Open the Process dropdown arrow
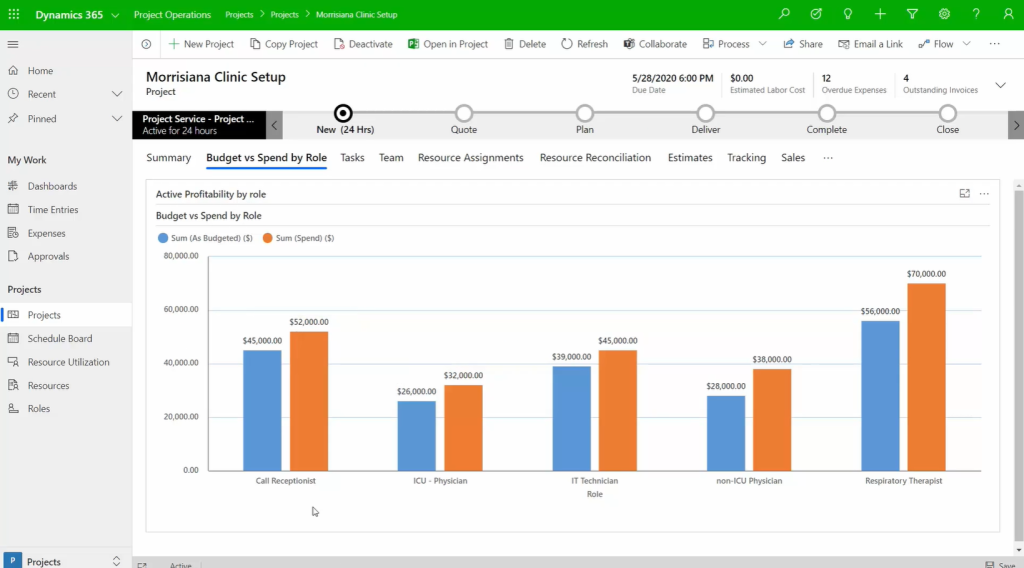Screen dimensions: 1024x568 [x=763, y=44]
